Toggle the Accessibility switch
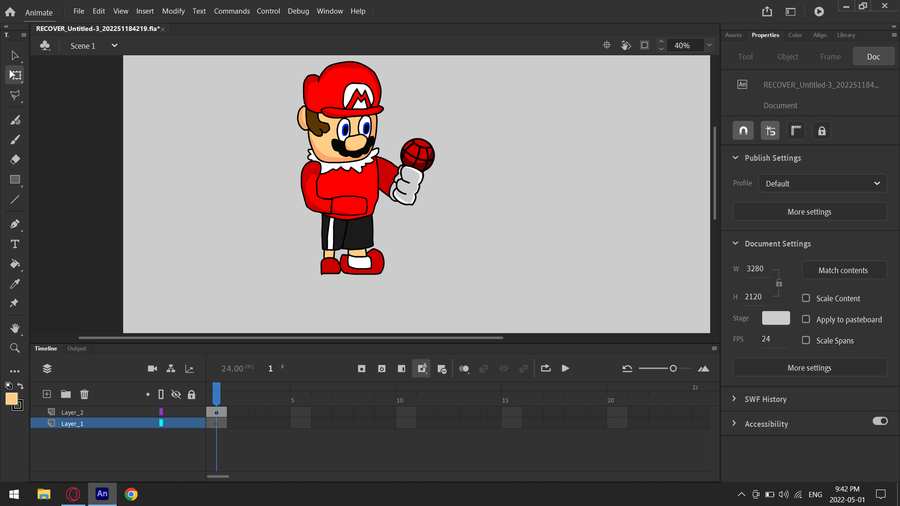Screen dimensions: 900x506 [x=880, y=422]
